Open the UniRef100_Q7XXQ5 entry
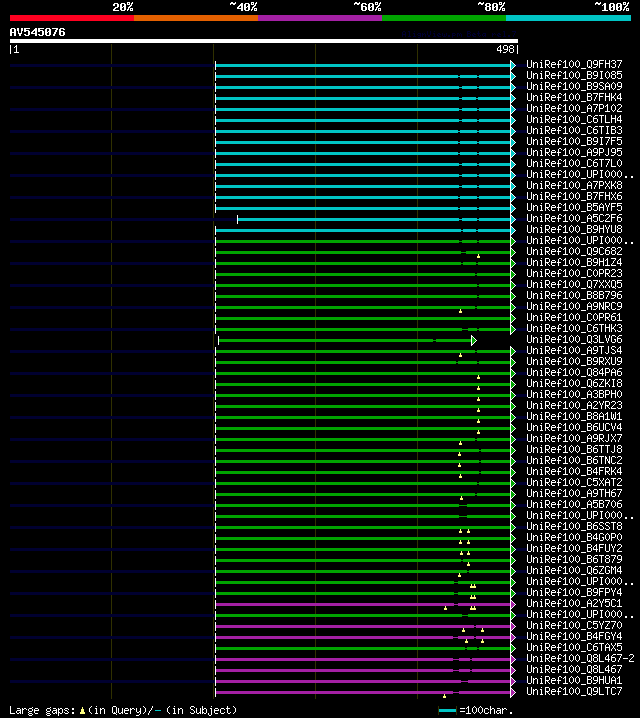640x718 pixels. (574, 284)
